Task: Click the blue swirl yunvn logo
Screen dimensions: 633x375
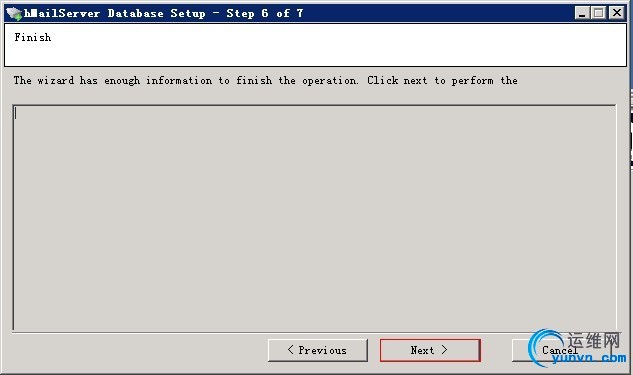Action: [544, 348]
